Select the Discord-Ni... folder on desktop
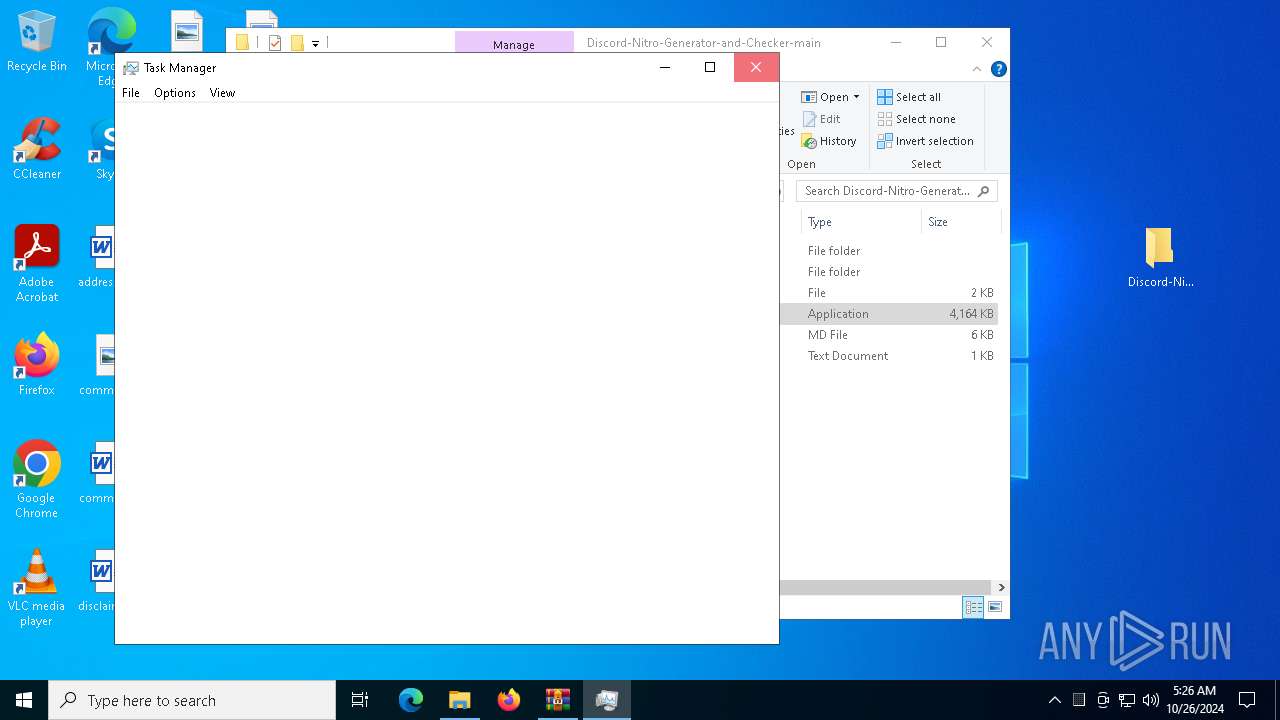This screenshot has width=1280, height=720. point(1160,257)
